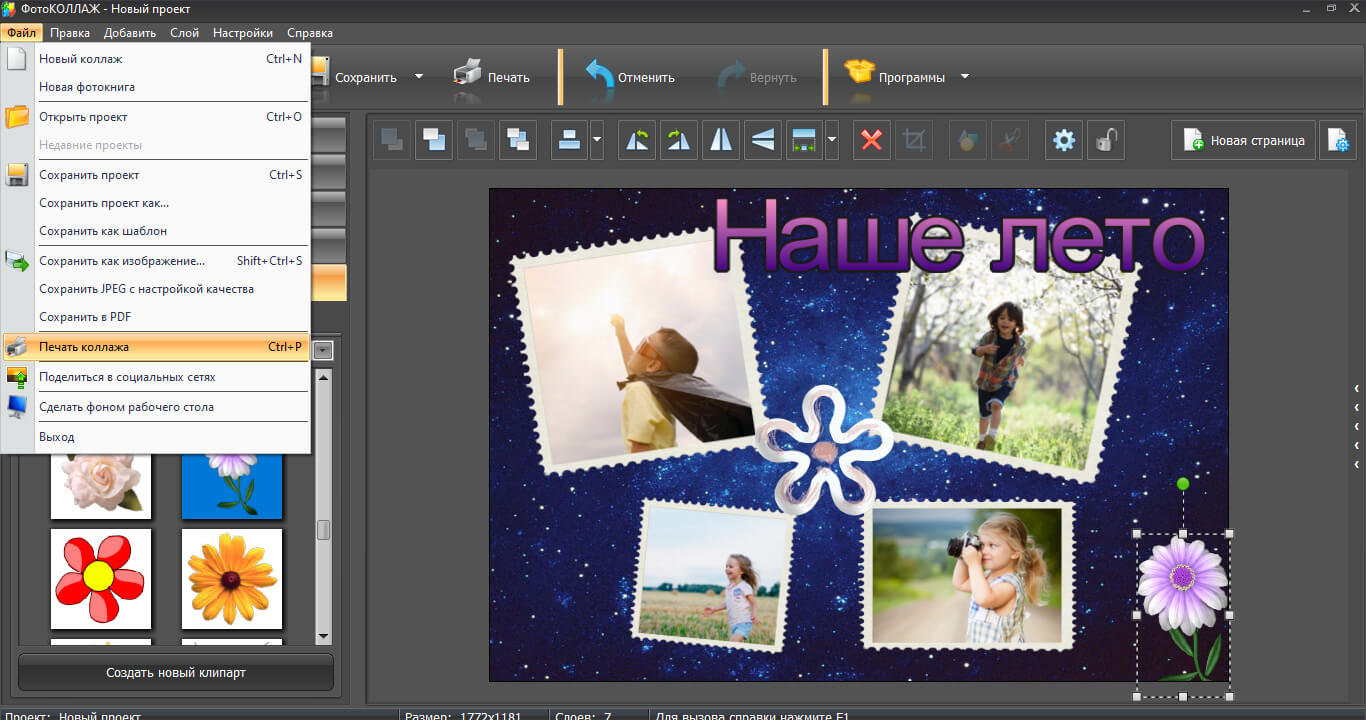Viewport: 1366px width, 720px height.
Task: Select Сохранить в PDF entry
Action: (x=156, y=317)
